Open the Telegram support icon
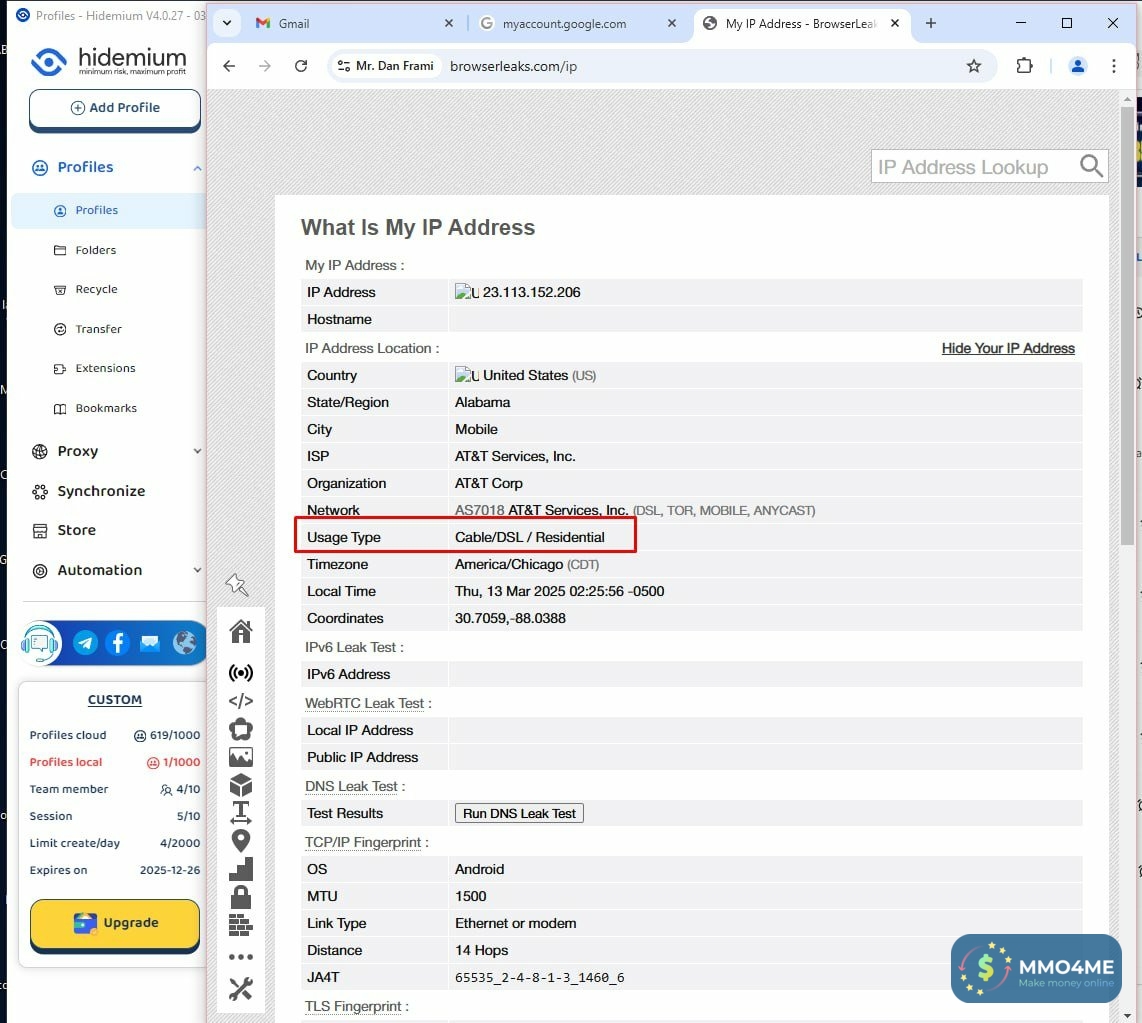This screenshot has width=1142, height=1023. 86,643
